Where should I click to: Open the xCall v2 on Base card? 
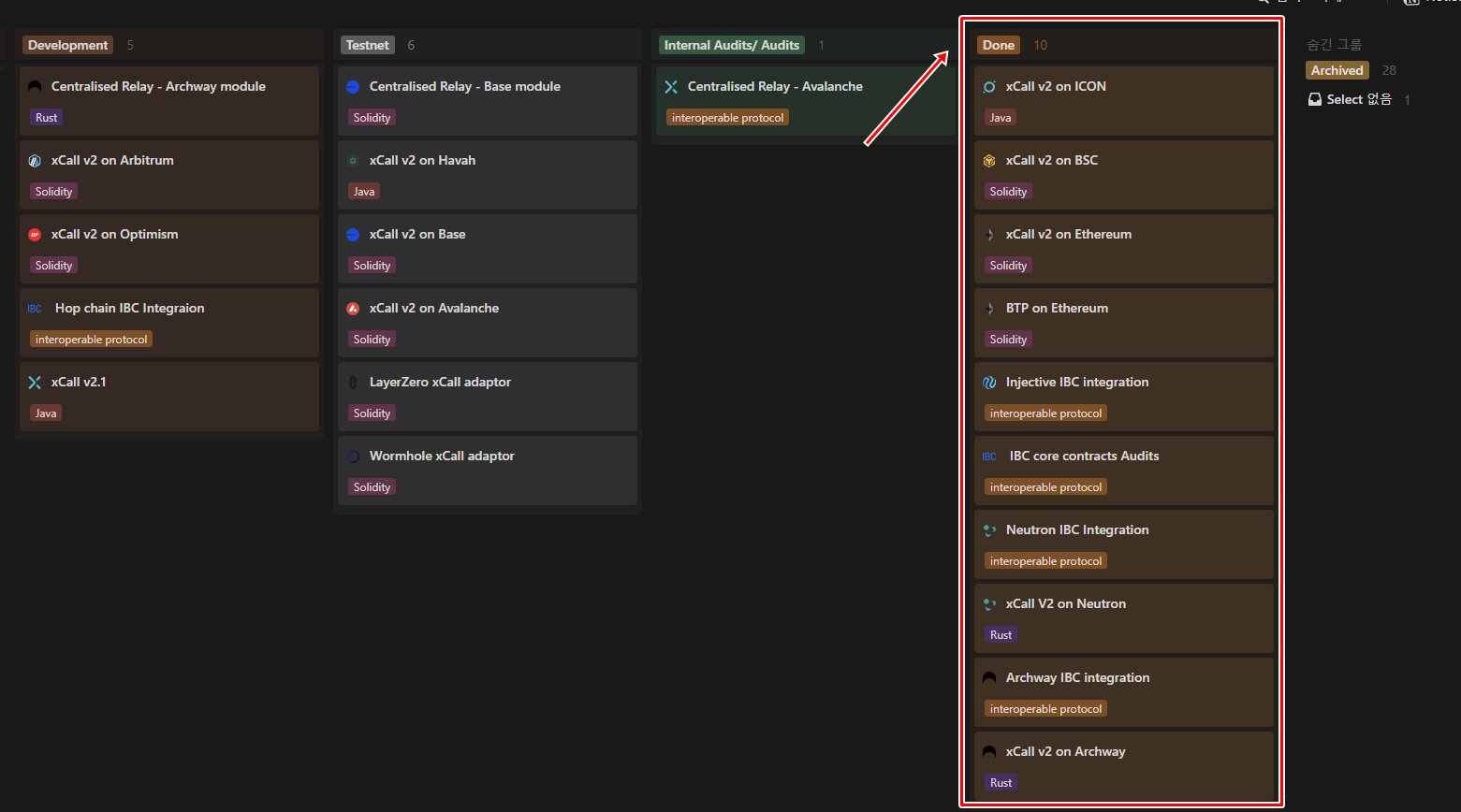click(x=488, y=249)
